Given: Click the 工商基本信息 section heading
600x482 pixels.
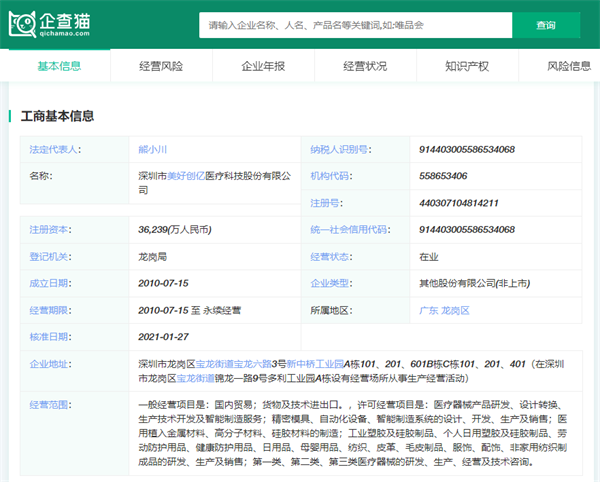Looking at the screenshot, I should coord(58,116).
